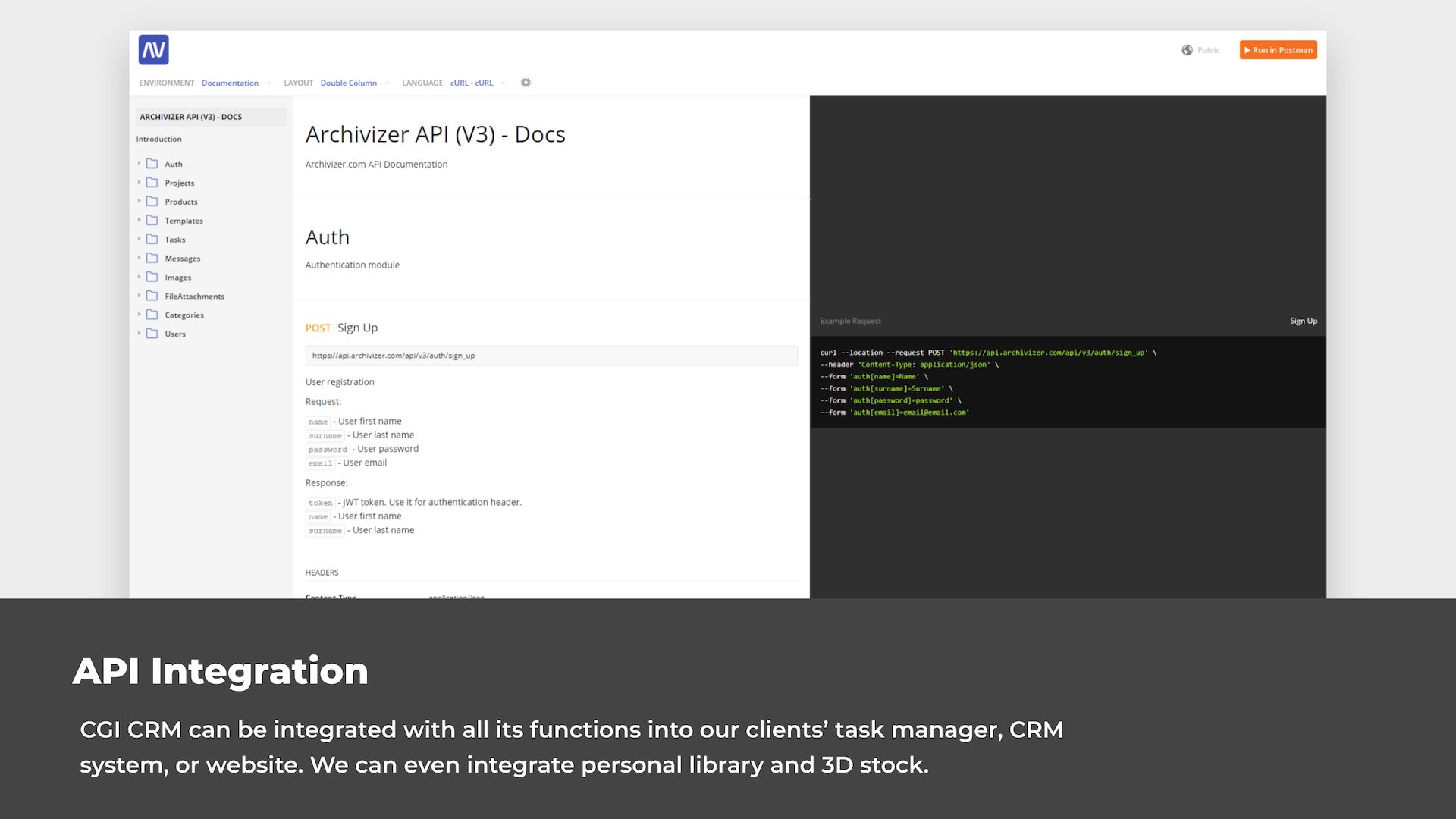Click the POST Sign Up heading
Image resolution: width=1456 pixels, height=819 pixels.
[341, 328]
